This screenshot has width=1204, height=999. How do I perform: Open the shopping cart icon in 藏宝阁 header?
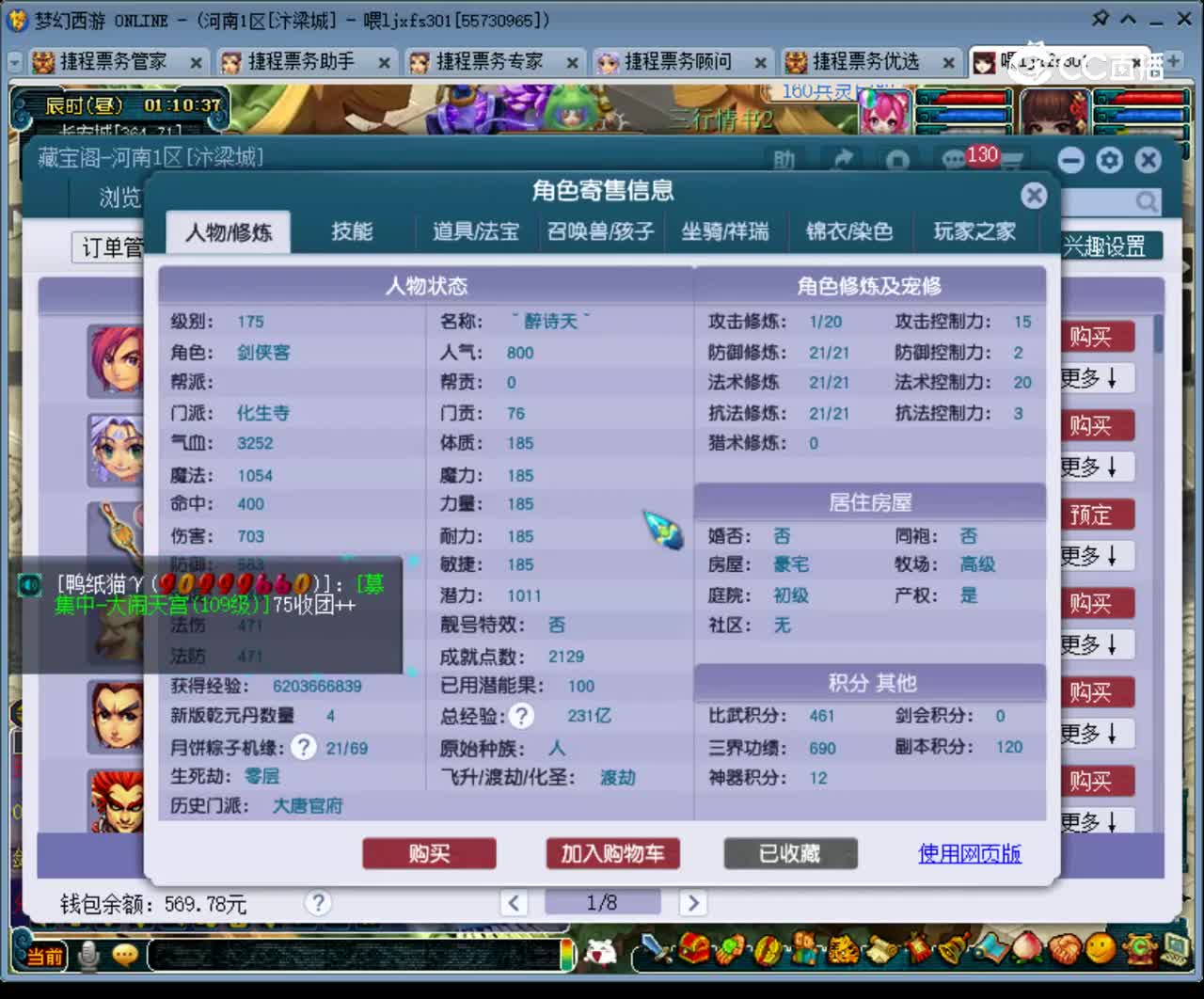[1010, 162]
